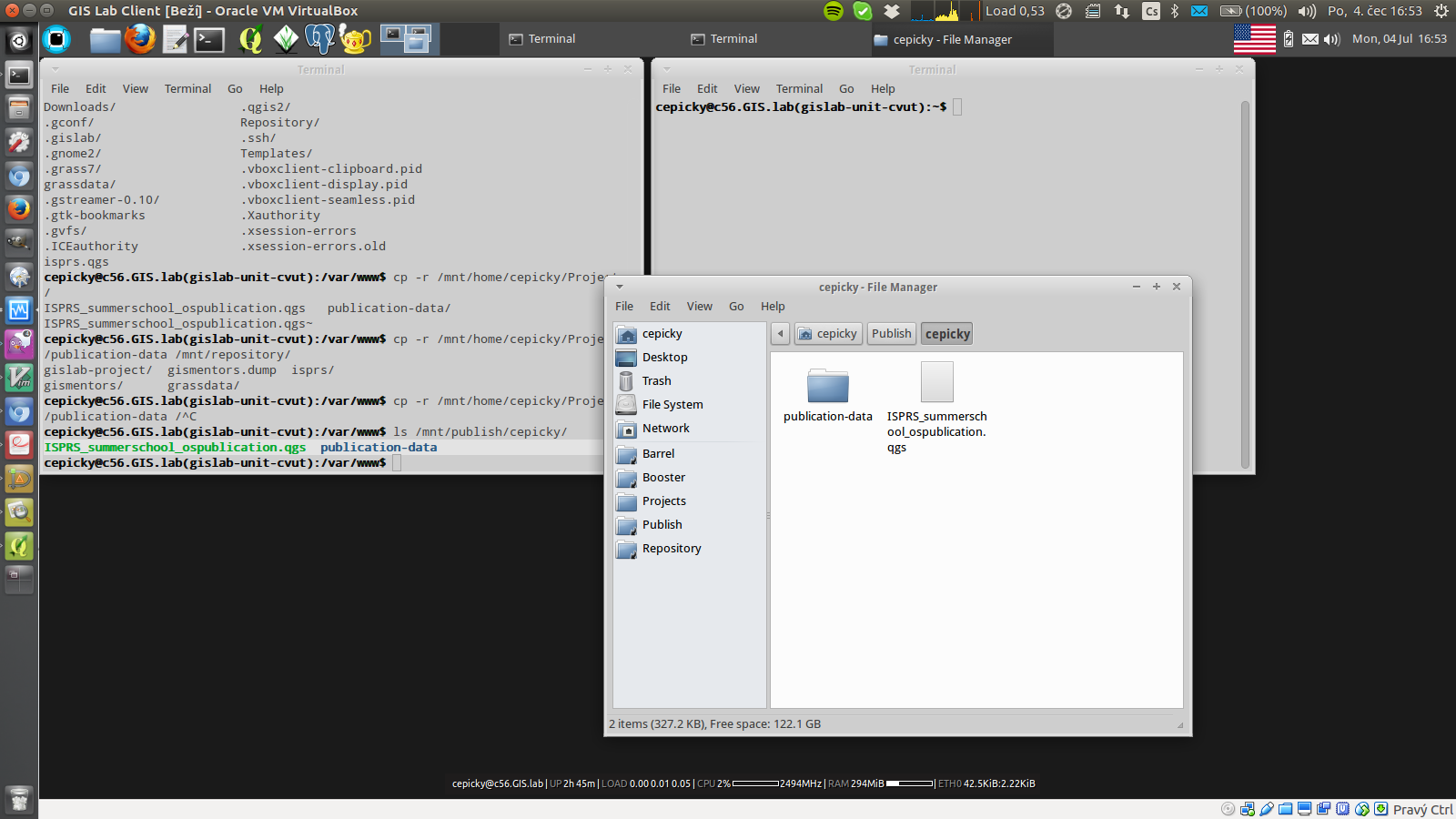Screen dimensions: 1456x819
Task: Open the Vim icon in Unity launcher
Action: 19,377
